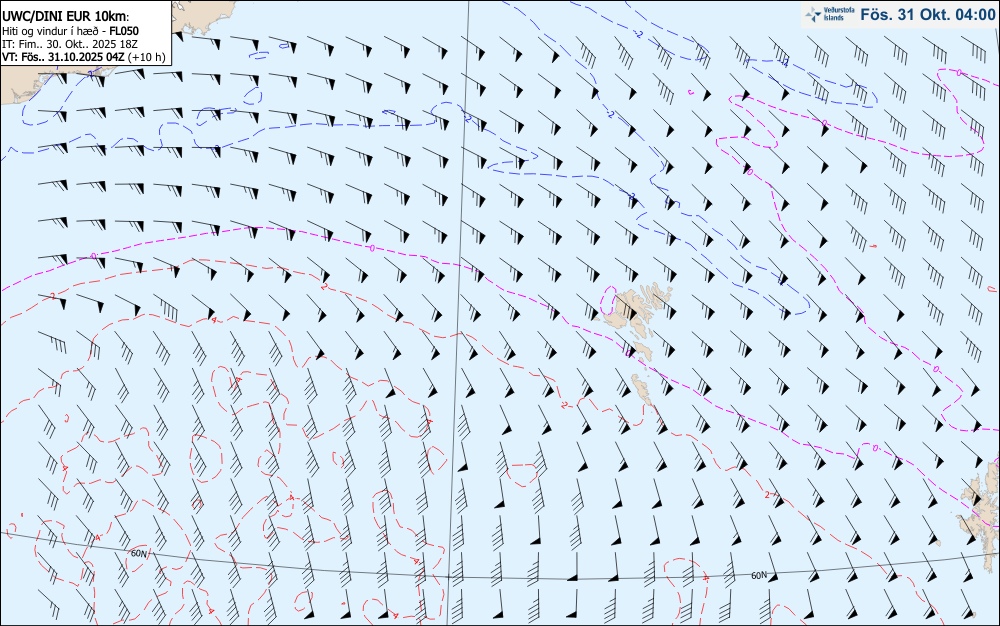Screen dimensions: 1000x626
Task: Click the right '60N' latitude label
Action: pyautogui.click(x=759, y=575)
